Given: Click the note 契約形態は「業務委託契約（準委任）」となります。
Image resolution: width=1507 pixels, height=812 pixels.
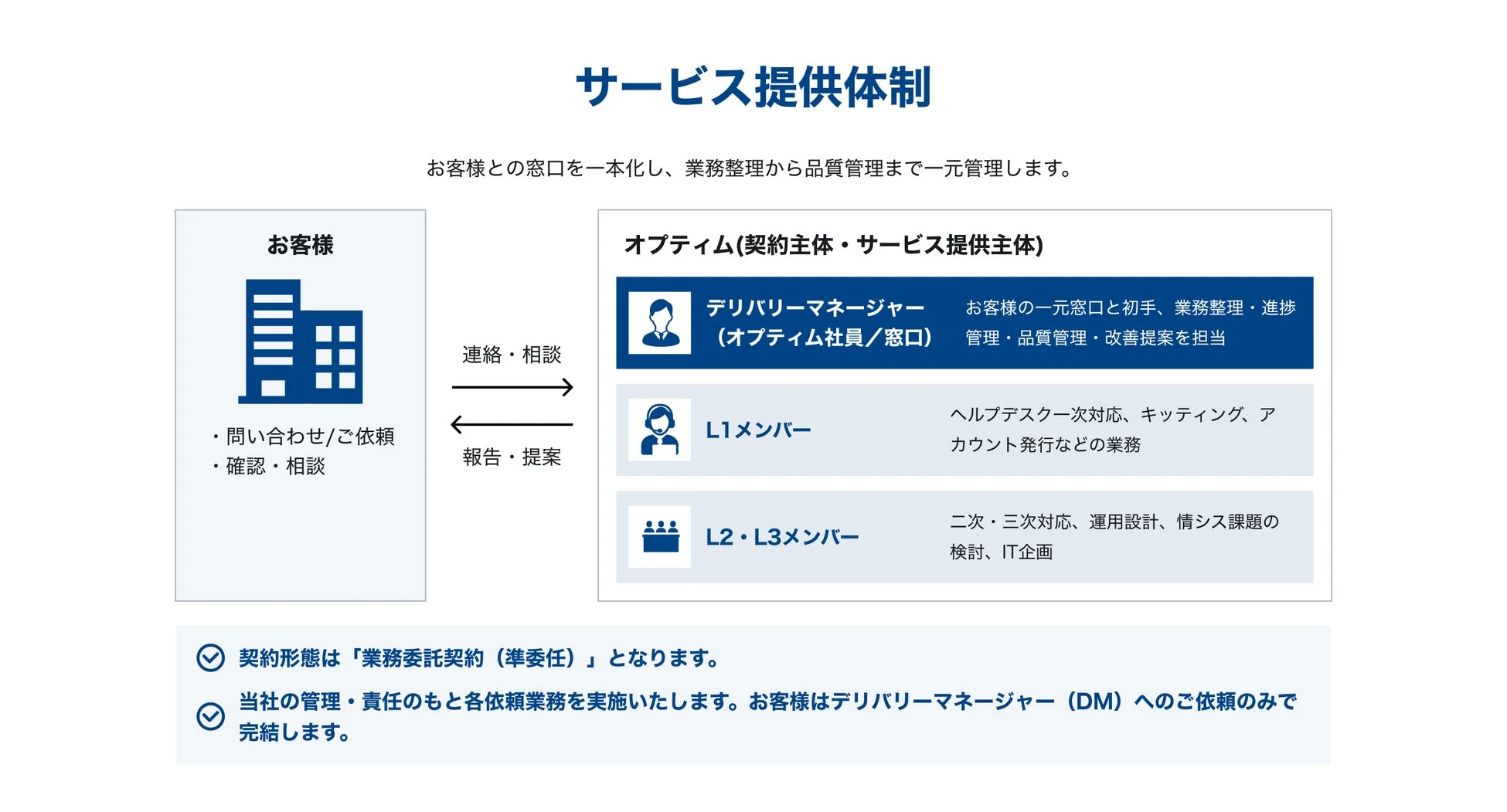Looking at the screenshot, I should 479,658.
